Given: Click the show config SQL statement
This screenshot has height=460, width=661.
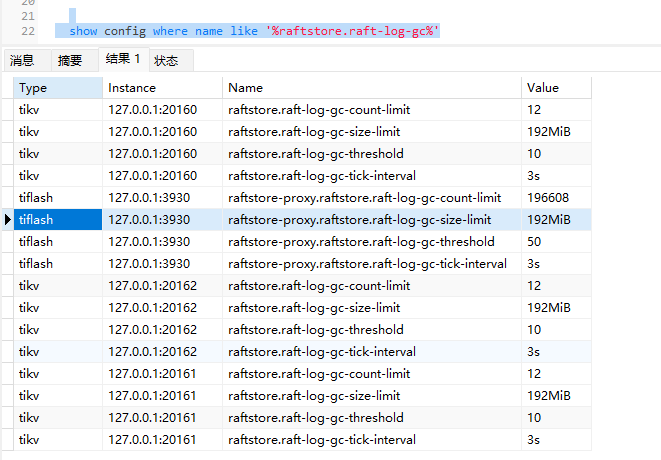Looking at the screenshot, I should [x=254, y=31].
